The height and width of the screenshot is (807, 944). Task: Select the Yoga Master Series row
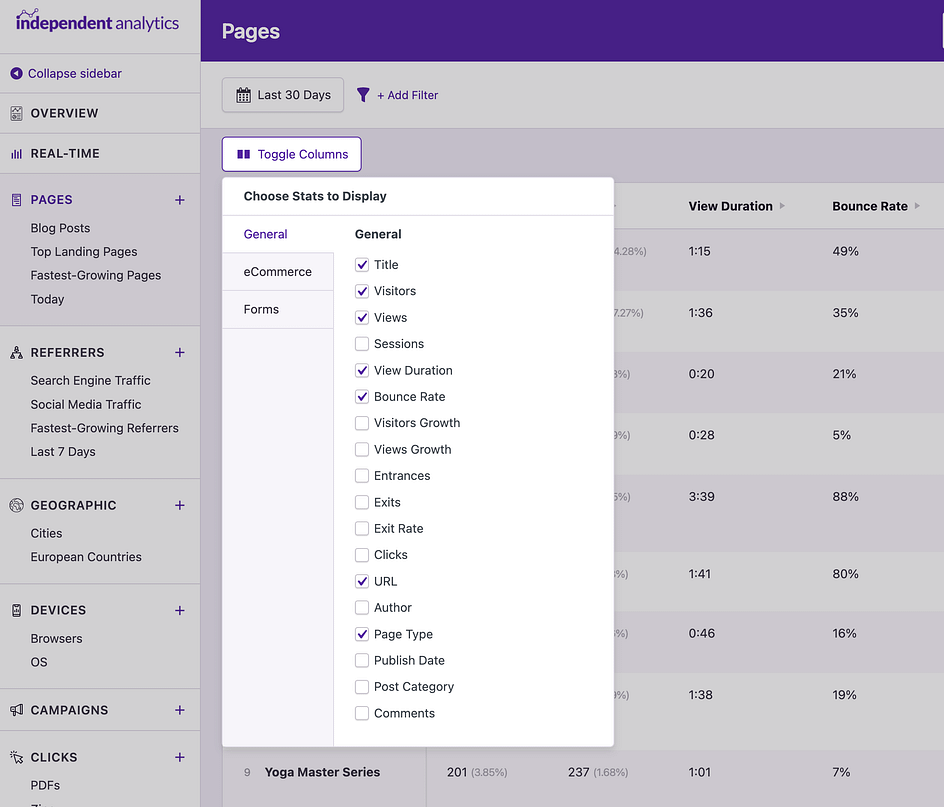click(322, 772)
